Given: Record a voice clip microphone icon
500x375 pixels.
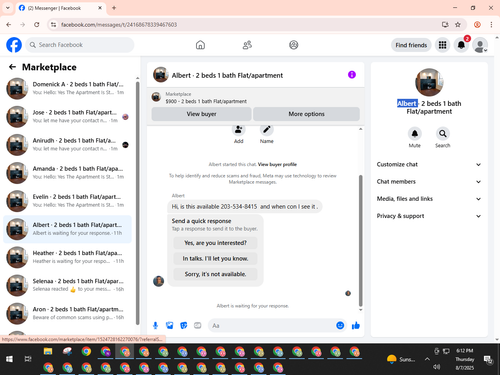Looking at the screenshot, I should (155, 325).
